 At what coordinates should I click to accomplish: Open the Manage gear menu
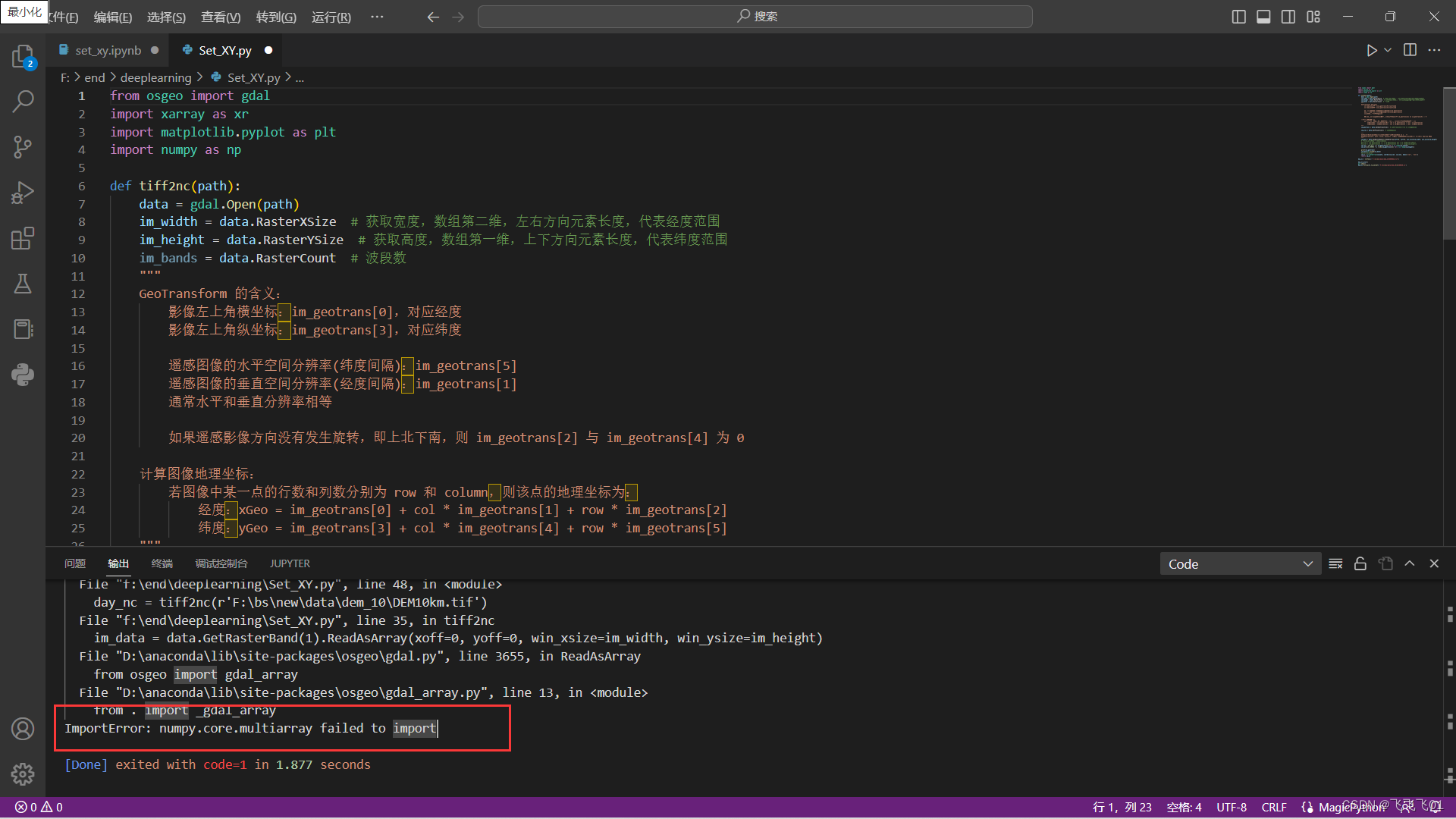(x=23, y=774)
